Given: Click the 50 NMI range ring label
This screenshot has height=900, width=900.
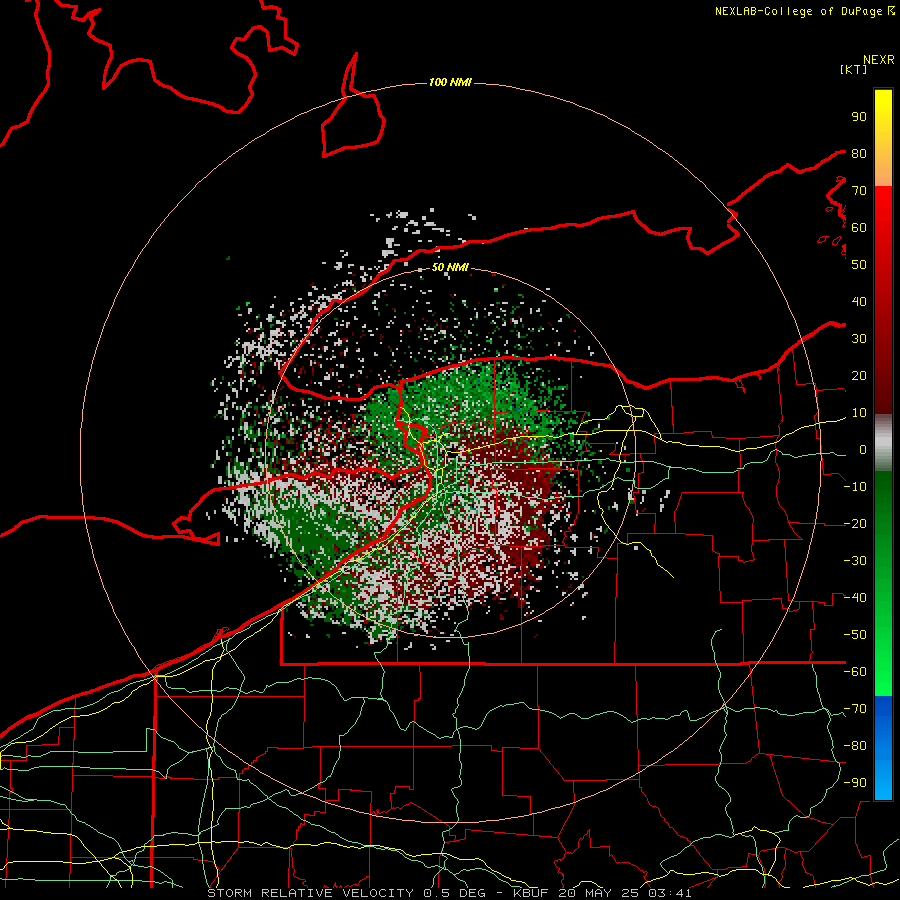Looking at the screenshot, I should pos(451,267).
